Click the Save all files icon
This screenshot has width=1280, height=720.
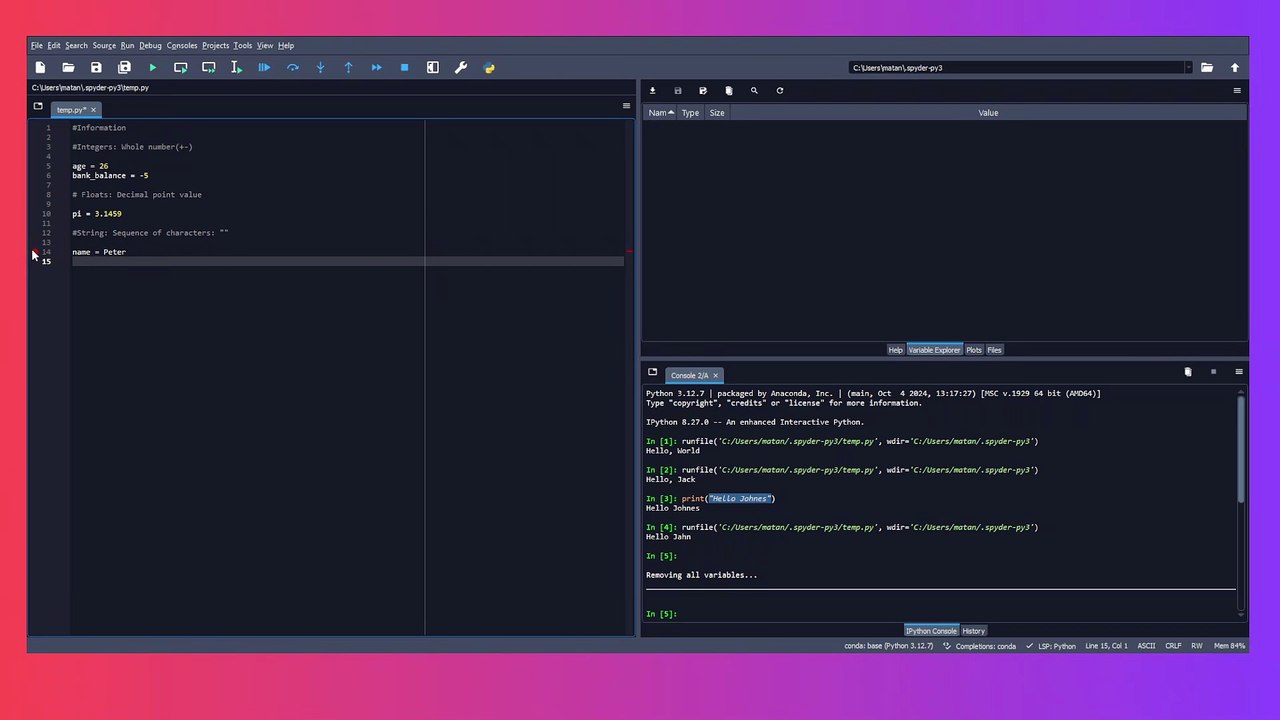[x=124, y=68]
